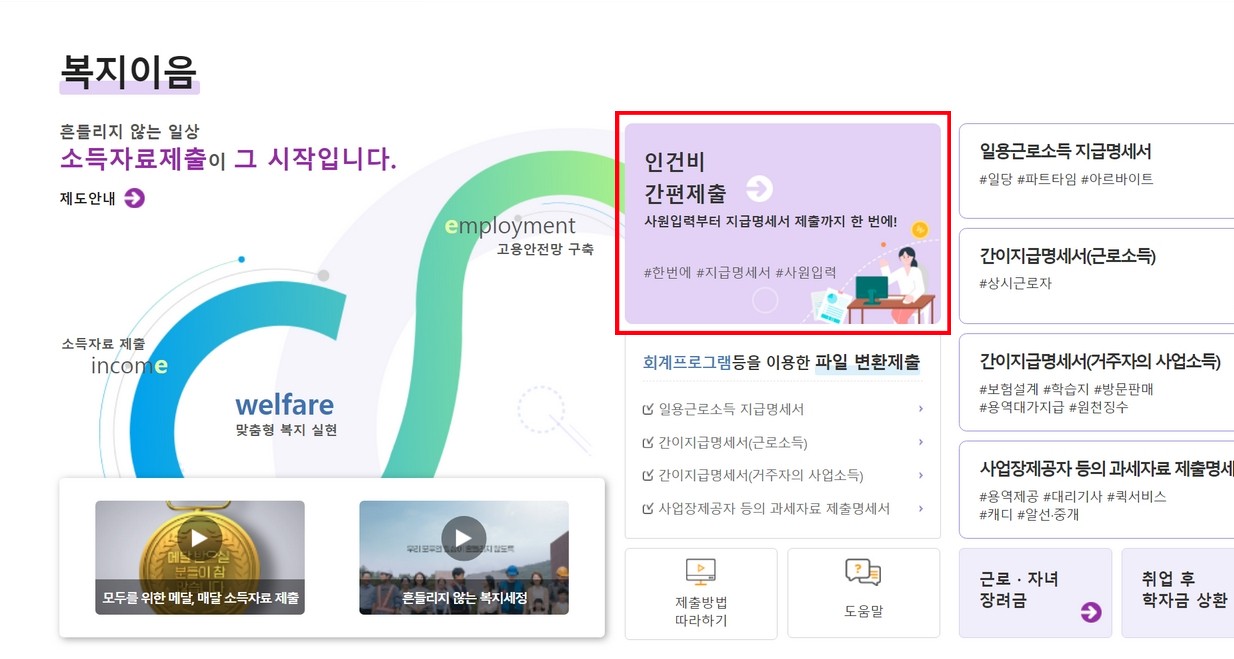The width and height of the screenshot is (1234, 659).
Task: Click the white arrow icon next to 인건비 간편제출
Action: [x=760, y=189]
